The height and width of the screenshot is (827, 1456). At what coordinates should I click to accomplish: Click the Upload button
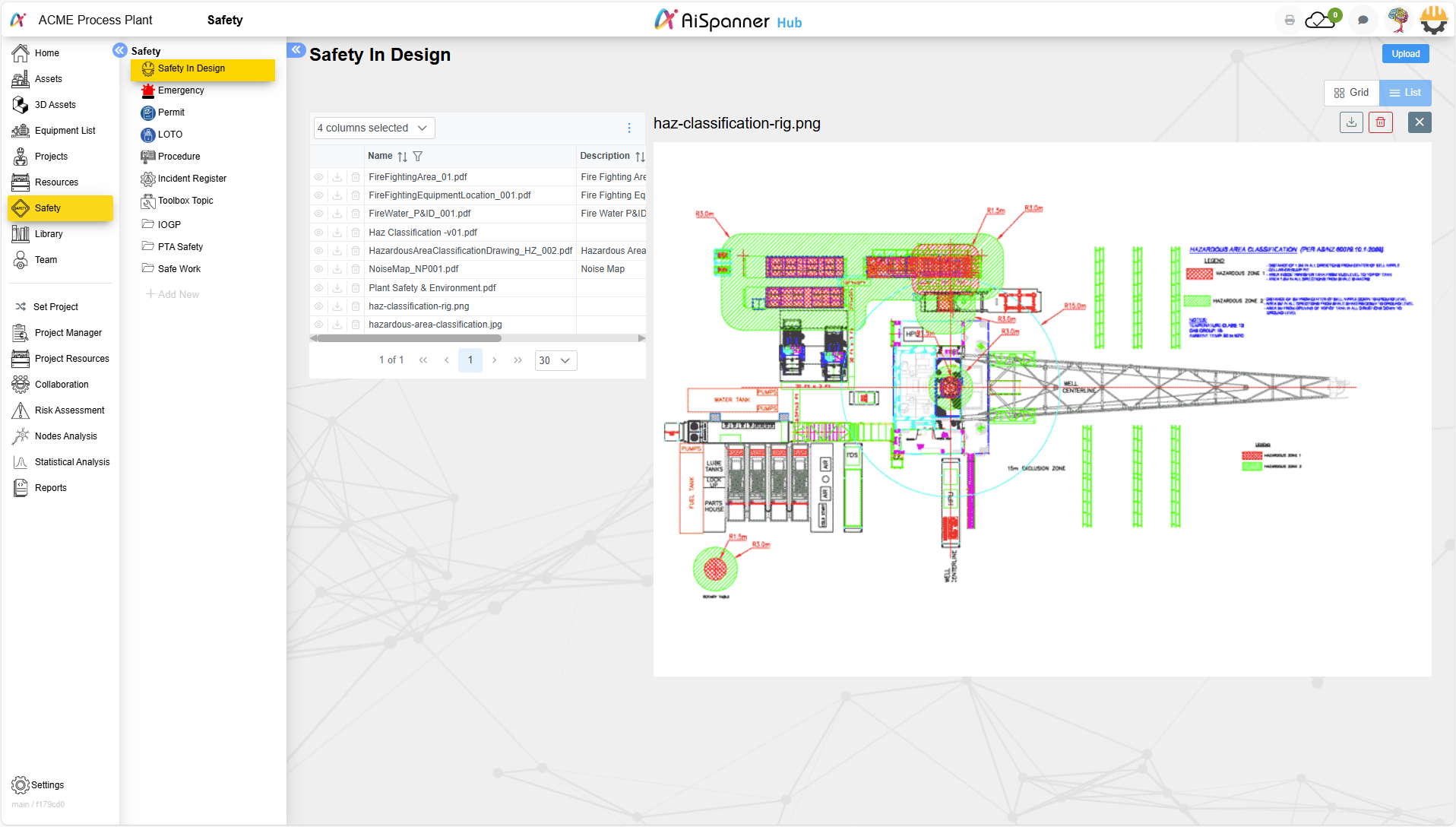pos(1405,54)
